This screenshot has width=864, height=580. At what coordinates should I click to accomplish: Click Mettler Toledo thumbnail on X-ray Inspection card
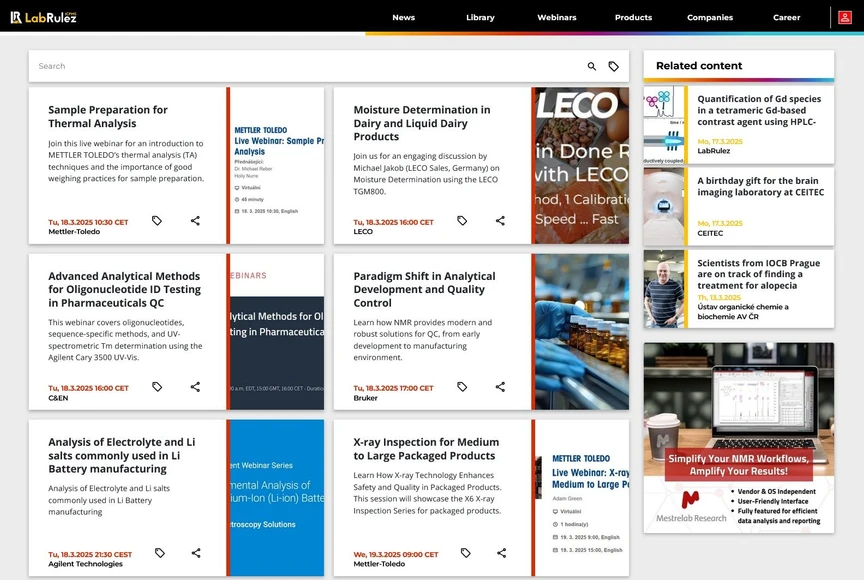coord(582,498)
